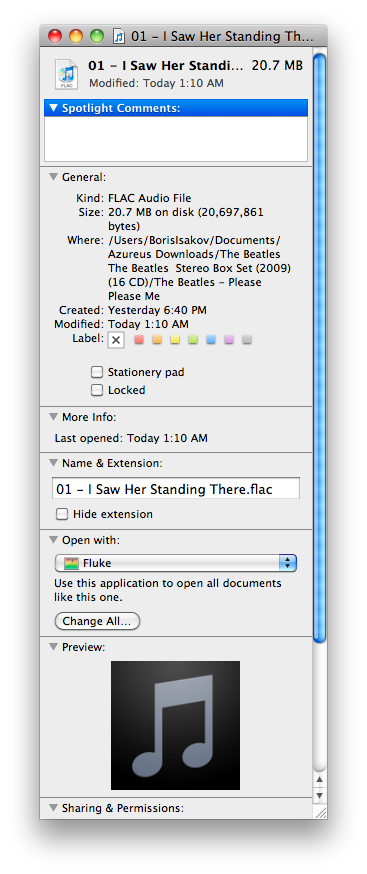Enable the Locked checkbox
Viewport: 367px width, 874px height.
(97, 390)
